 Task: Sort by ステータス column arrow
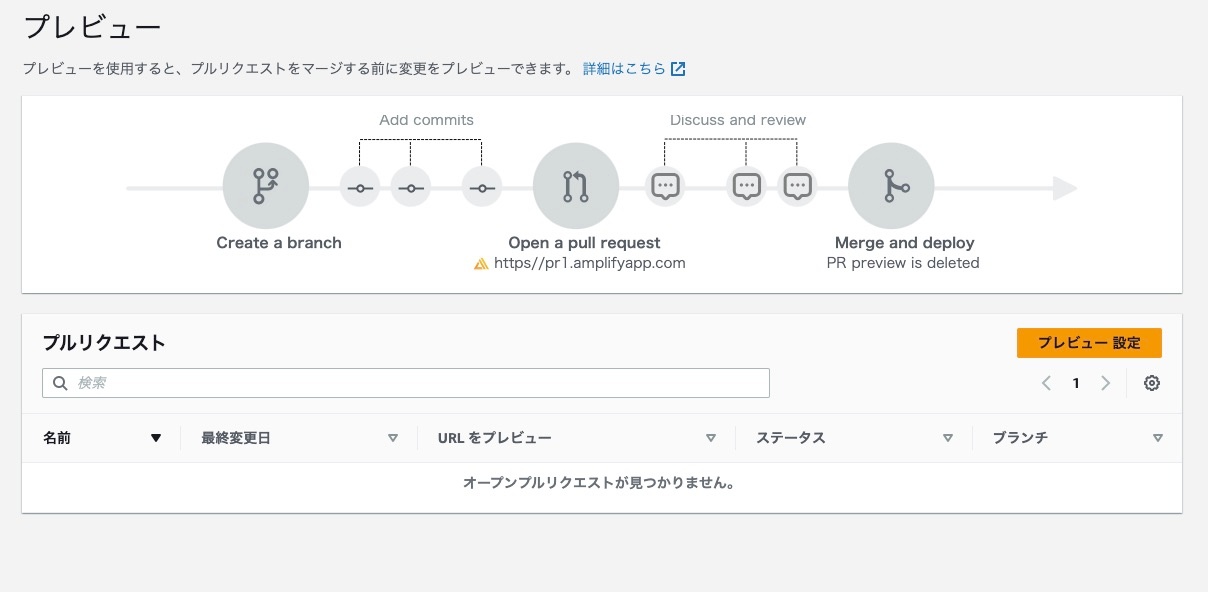[948, 438]
